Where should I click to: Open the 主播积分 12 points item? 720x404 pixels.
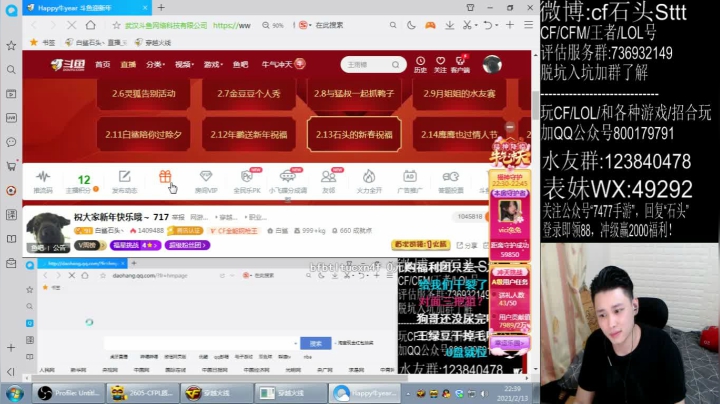pyautogui.click(x=83, y=183)
